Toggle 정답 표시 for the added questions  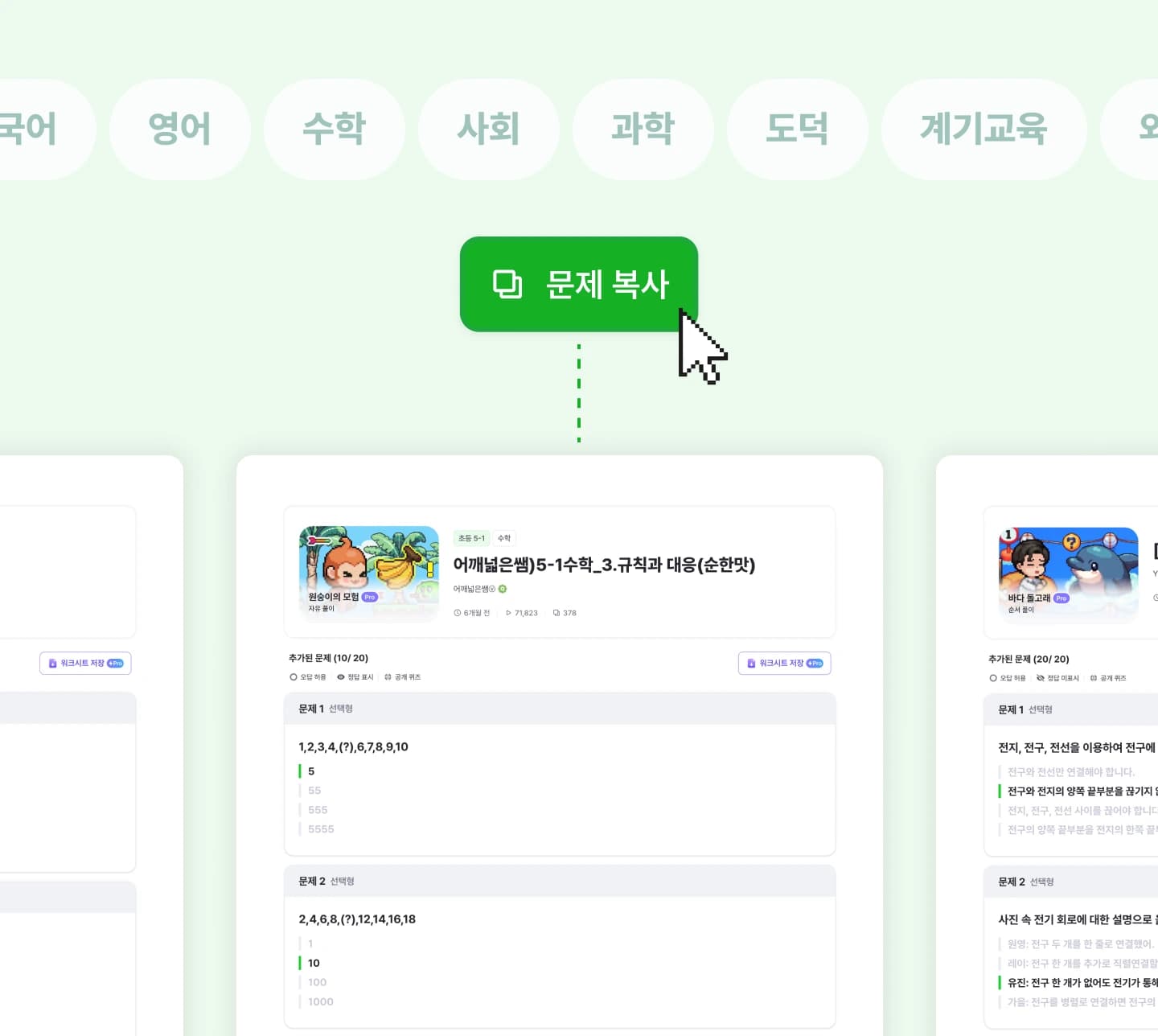coord(341,676)
